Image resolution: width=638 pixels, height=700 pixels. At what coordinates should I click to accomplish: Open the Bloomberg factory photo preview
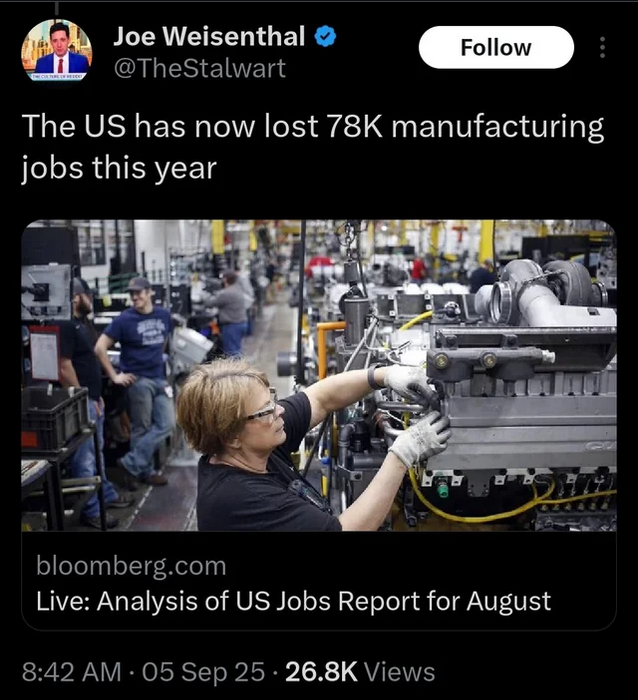point(319,375)
